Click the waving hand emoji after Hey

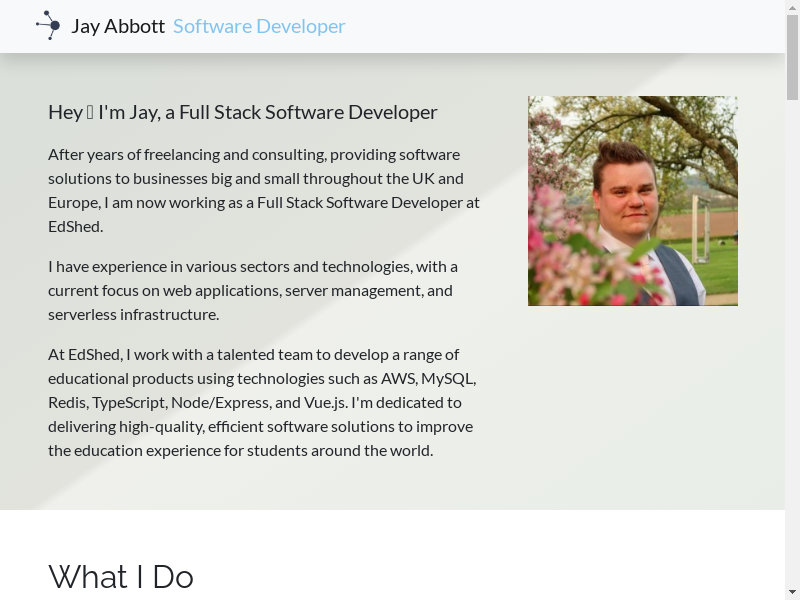click(90, 112)
